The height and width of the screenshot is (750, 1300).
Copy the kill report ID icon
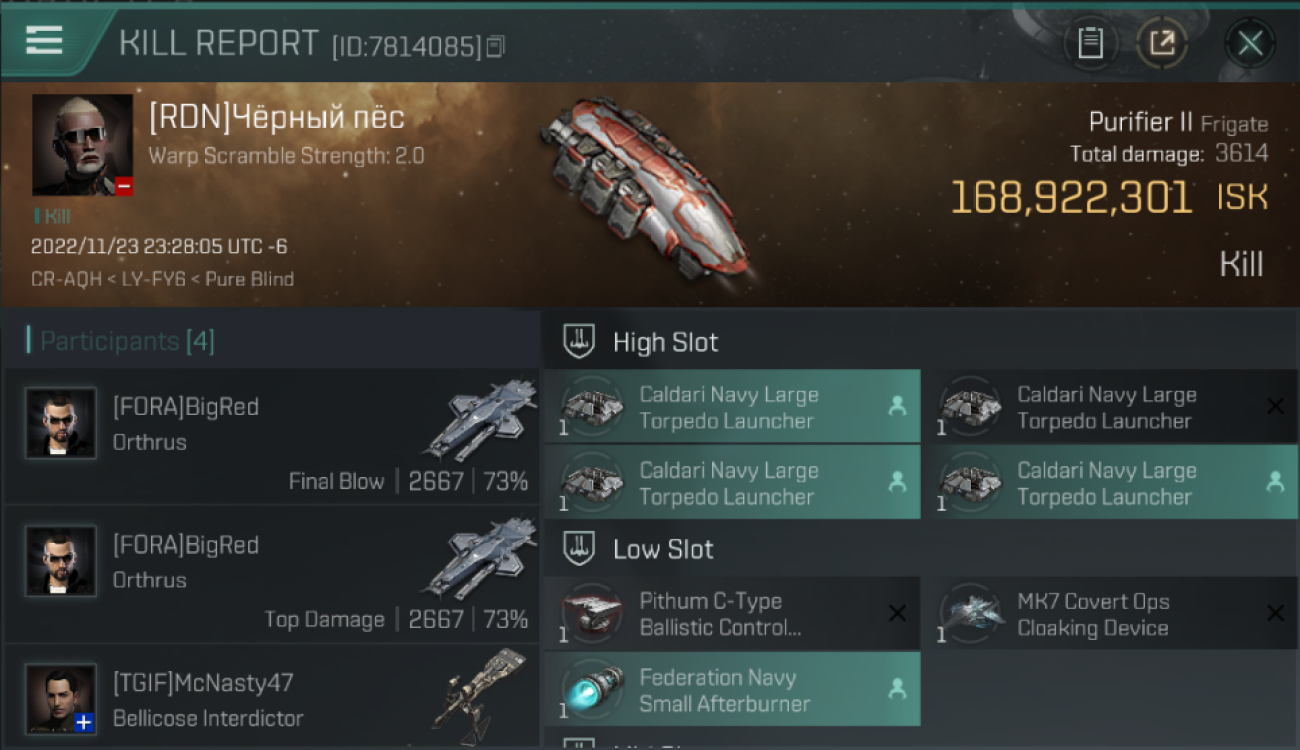pos(496,46)
